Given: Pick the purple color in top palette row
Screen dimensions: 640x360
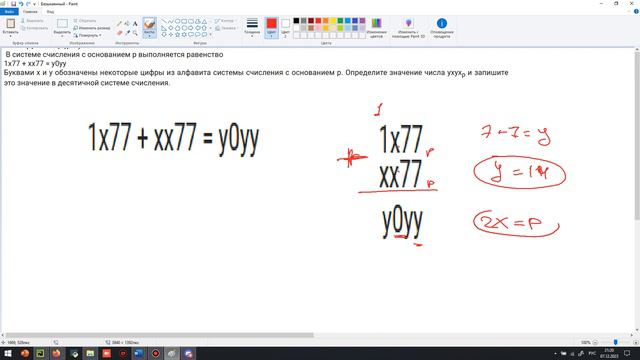Looking at the screenshot, I should click(x=362, y=21).
